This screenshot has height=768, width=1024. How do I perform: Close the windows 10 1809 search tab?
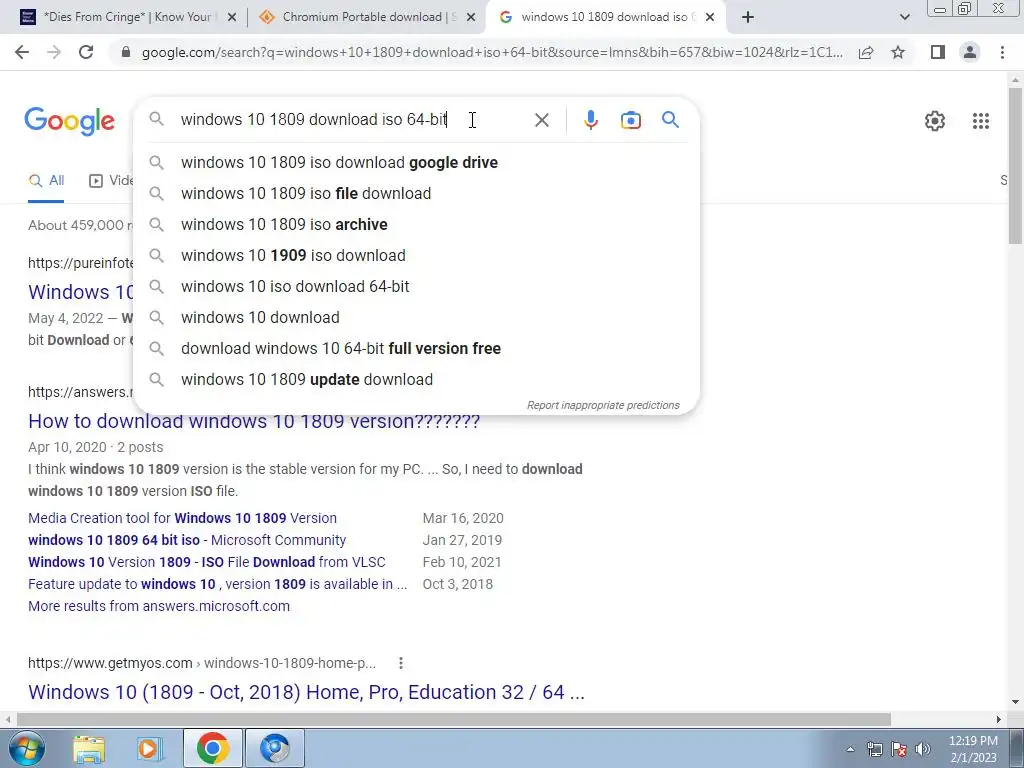point(710,18)
